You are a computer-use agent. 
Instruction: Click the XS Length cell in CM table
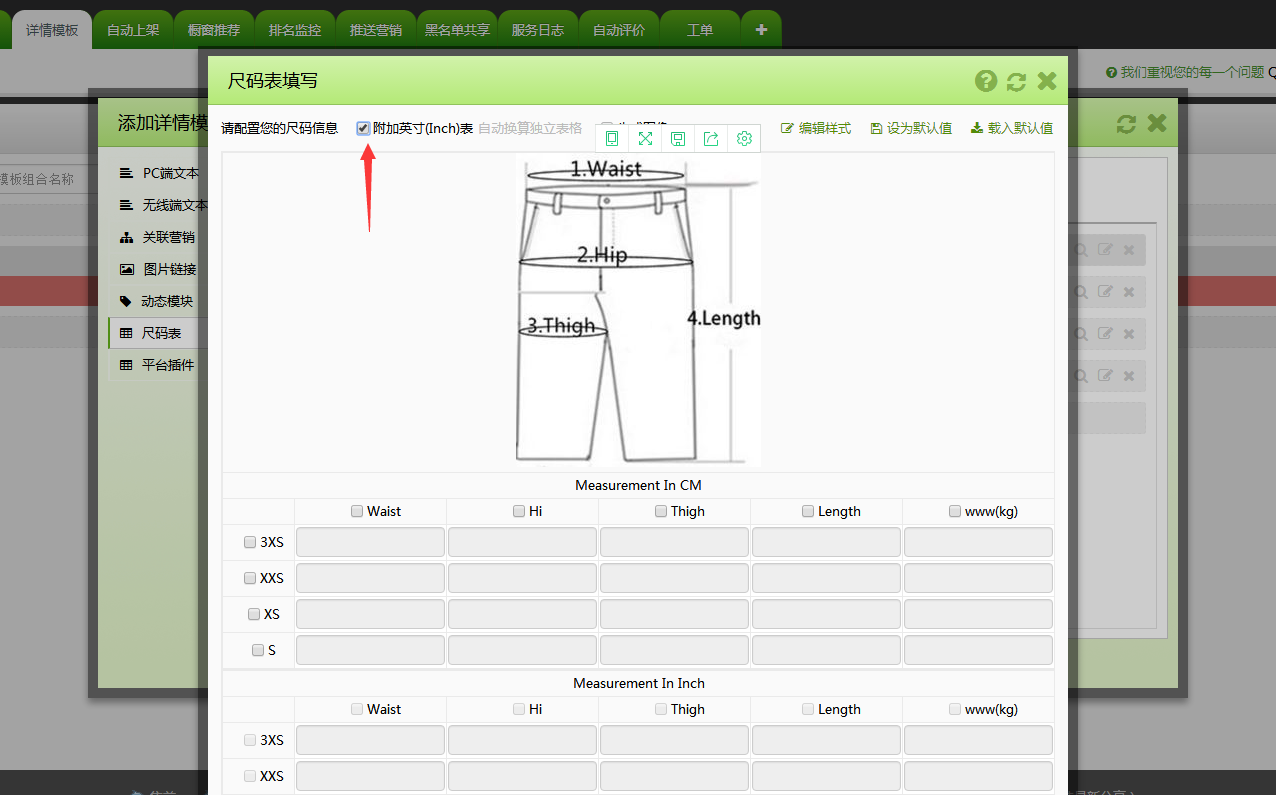click(x=826, y=614)
